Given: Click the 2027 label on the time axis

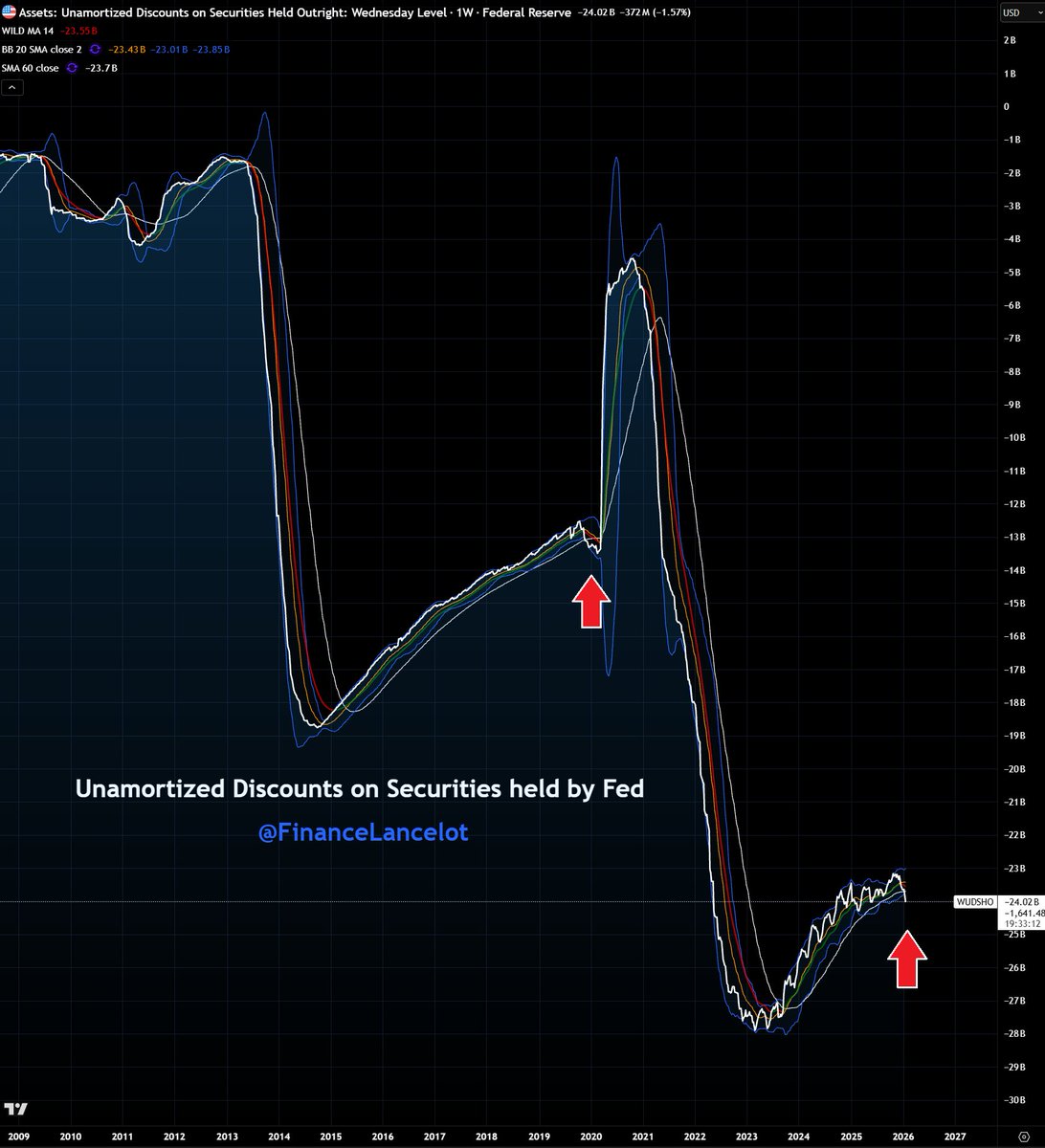Looking at the screenshot, I should click(x=956, y=1137).
